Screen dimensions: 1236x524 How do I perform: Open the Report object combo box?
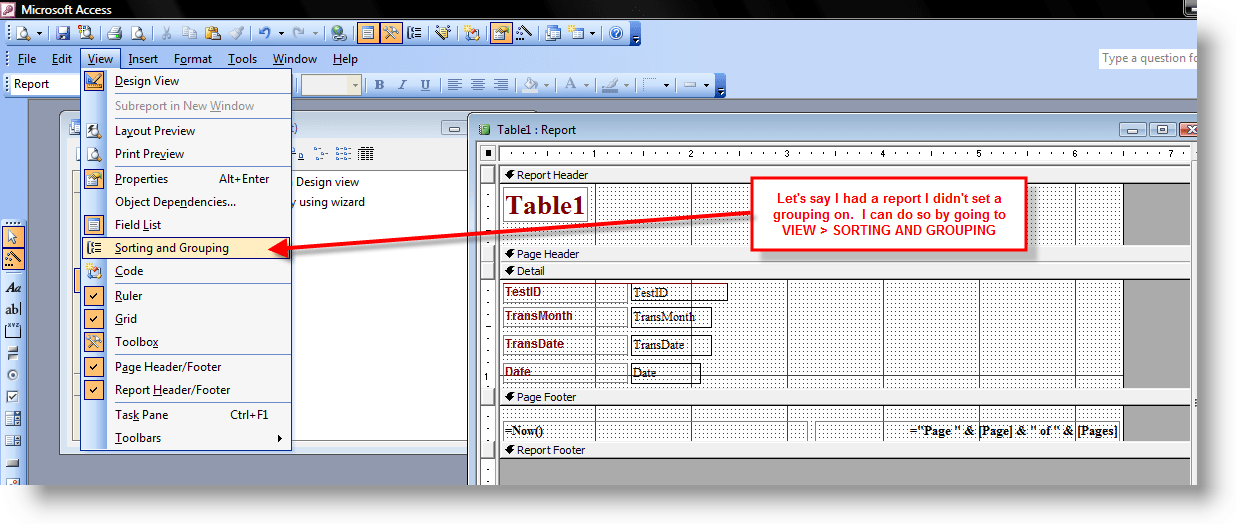point(45,85)
